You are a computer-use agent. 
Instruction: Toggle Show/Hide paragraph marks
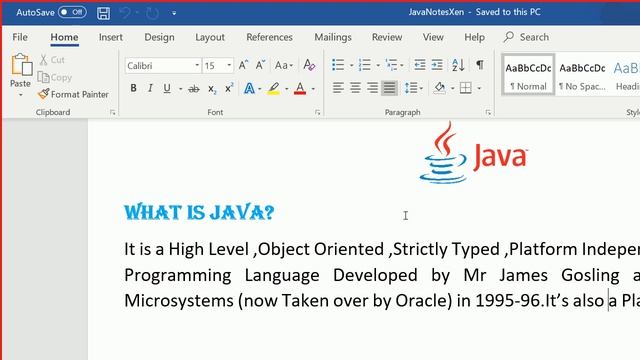click(480, 64)
